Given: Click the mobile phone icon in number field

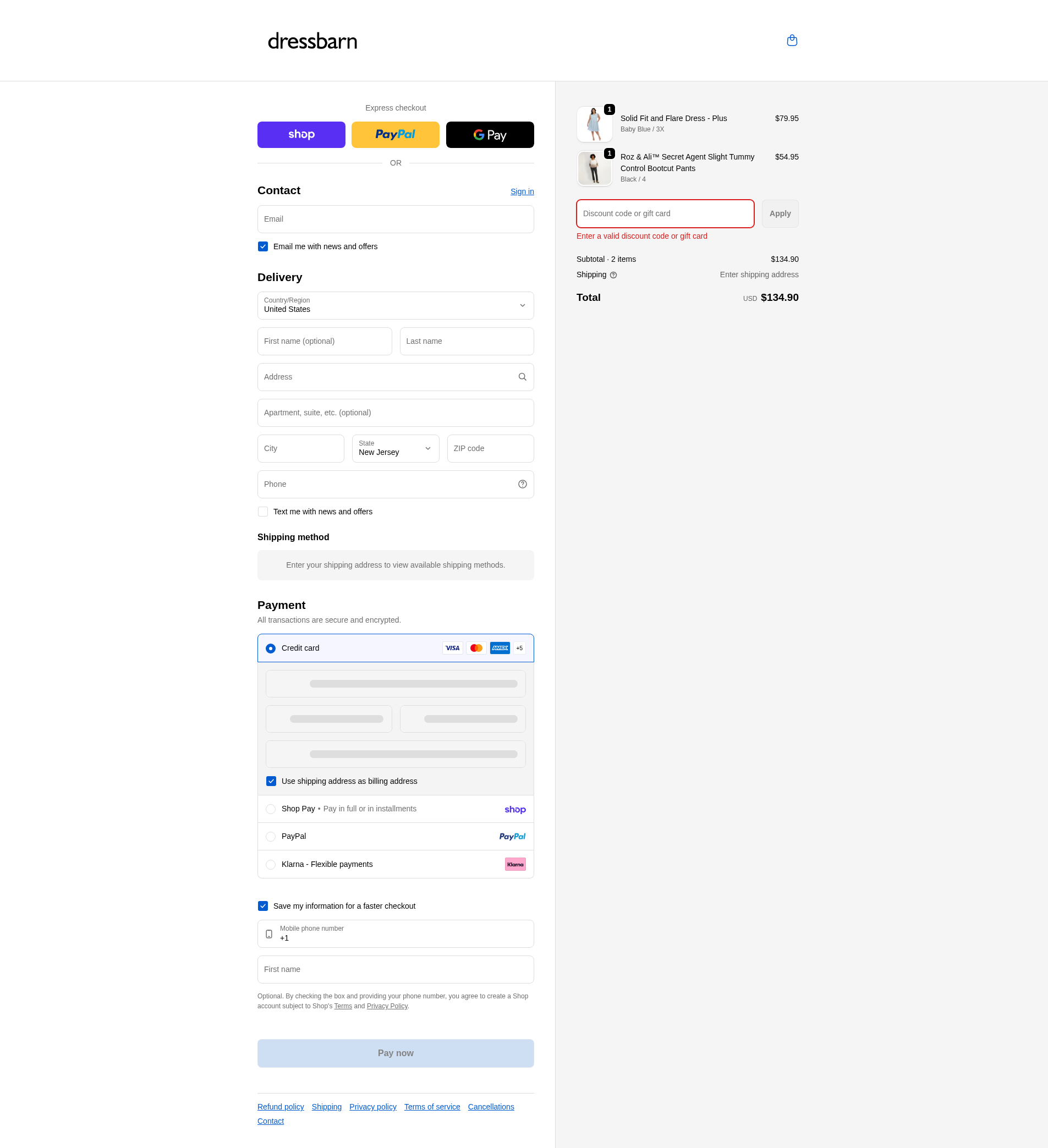Looking at the screenshot, I should tap(269, 934).
